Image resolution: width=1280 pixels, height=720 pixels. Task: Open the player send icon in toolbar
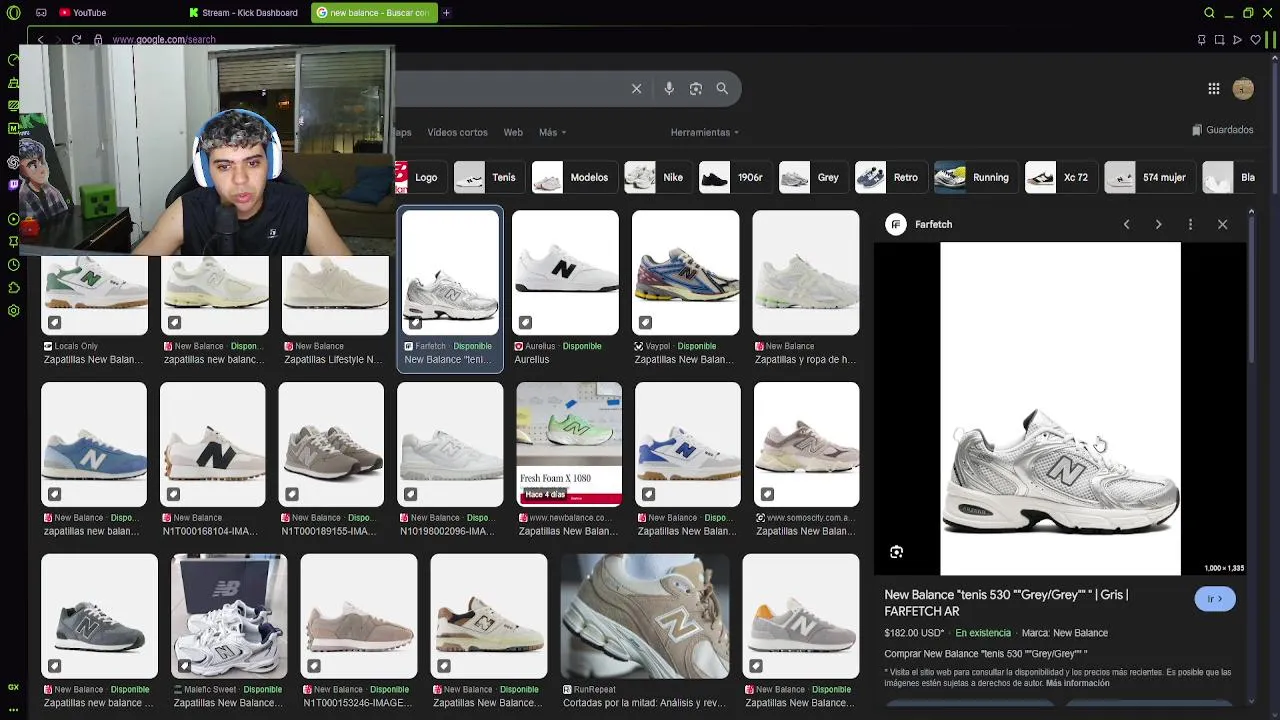(x=1237, y=40)
